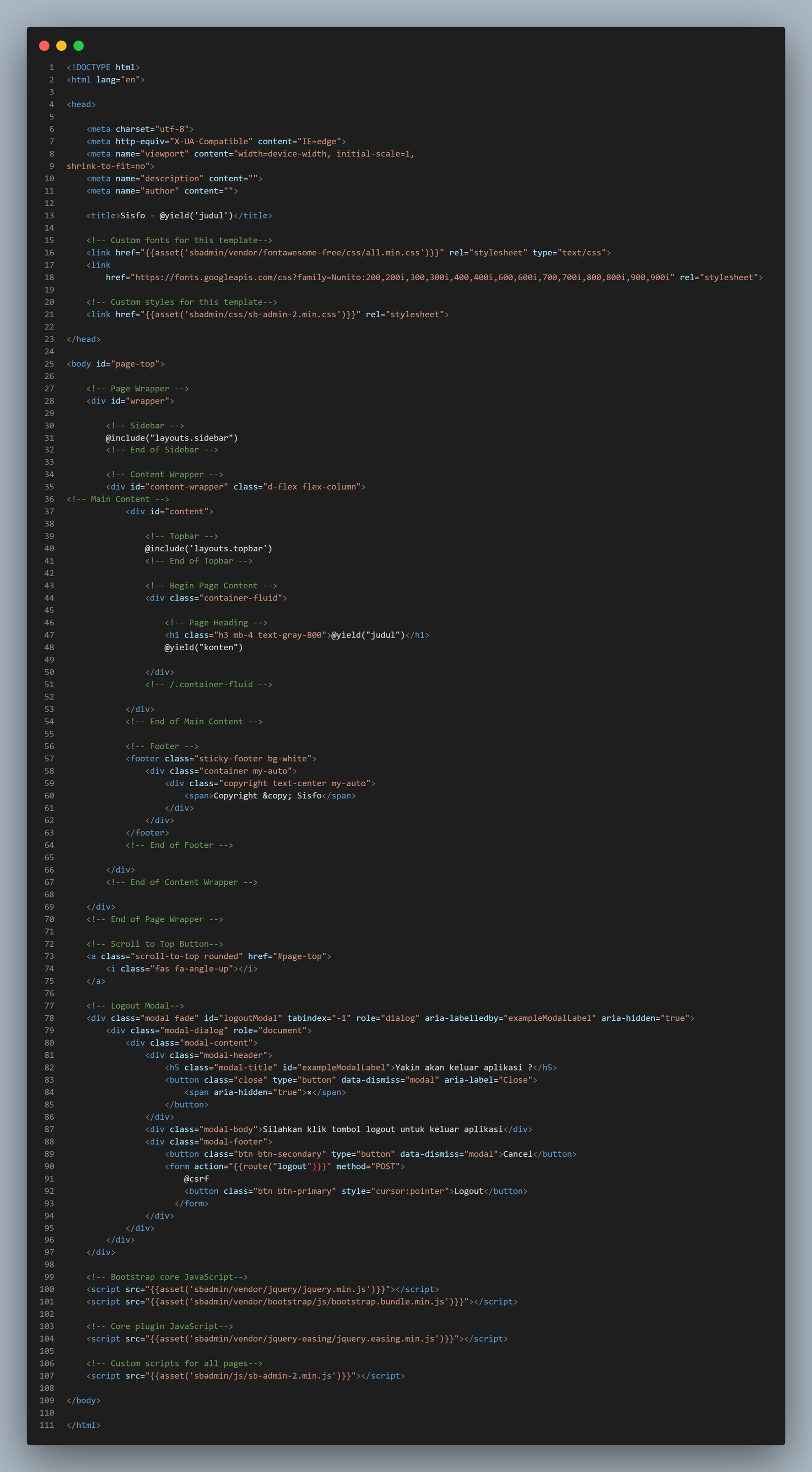Click the 'copyright text-center my-auto' div line
Image resolution: width=812 pixels, height=1472 pixels.
pyautogui.click(x=270, y=783)
